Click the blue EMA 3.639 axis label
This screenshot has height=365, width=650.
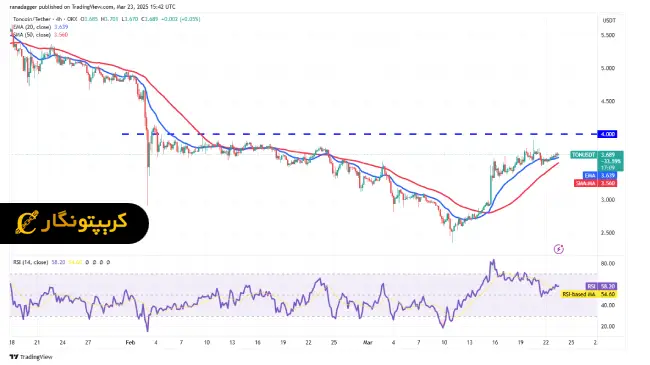point(600,175)
